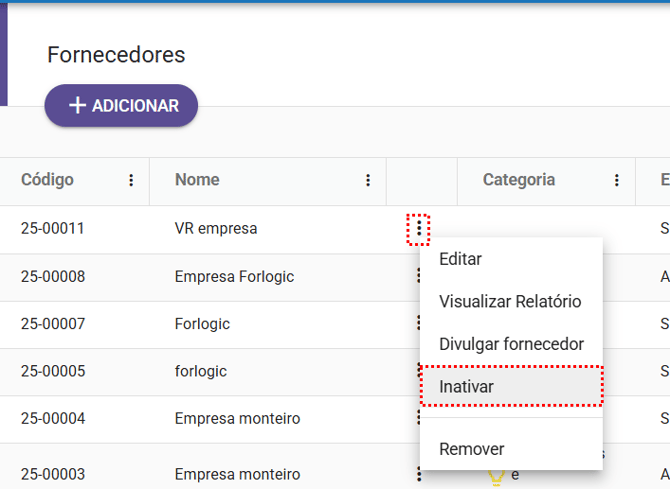Sort by the Categoria column header
This screenshot has width=670, height=489.
click(x=518, y=180)
